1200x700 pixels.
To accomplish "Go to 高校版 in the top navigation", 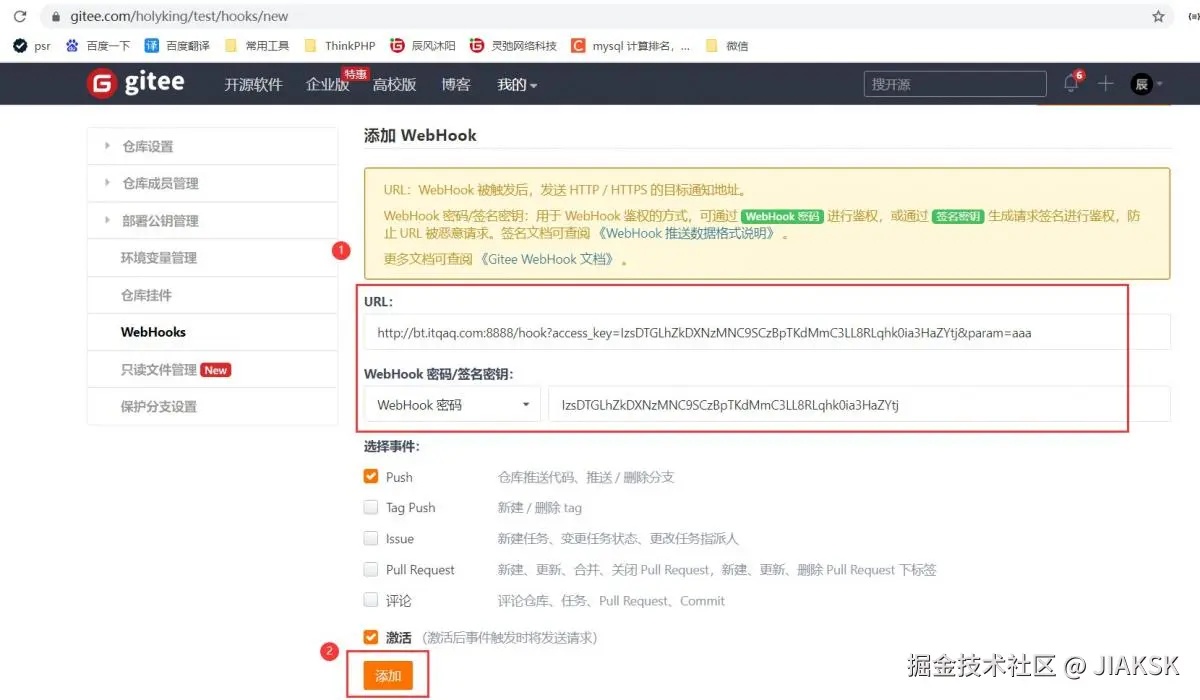I will point(394,85).
